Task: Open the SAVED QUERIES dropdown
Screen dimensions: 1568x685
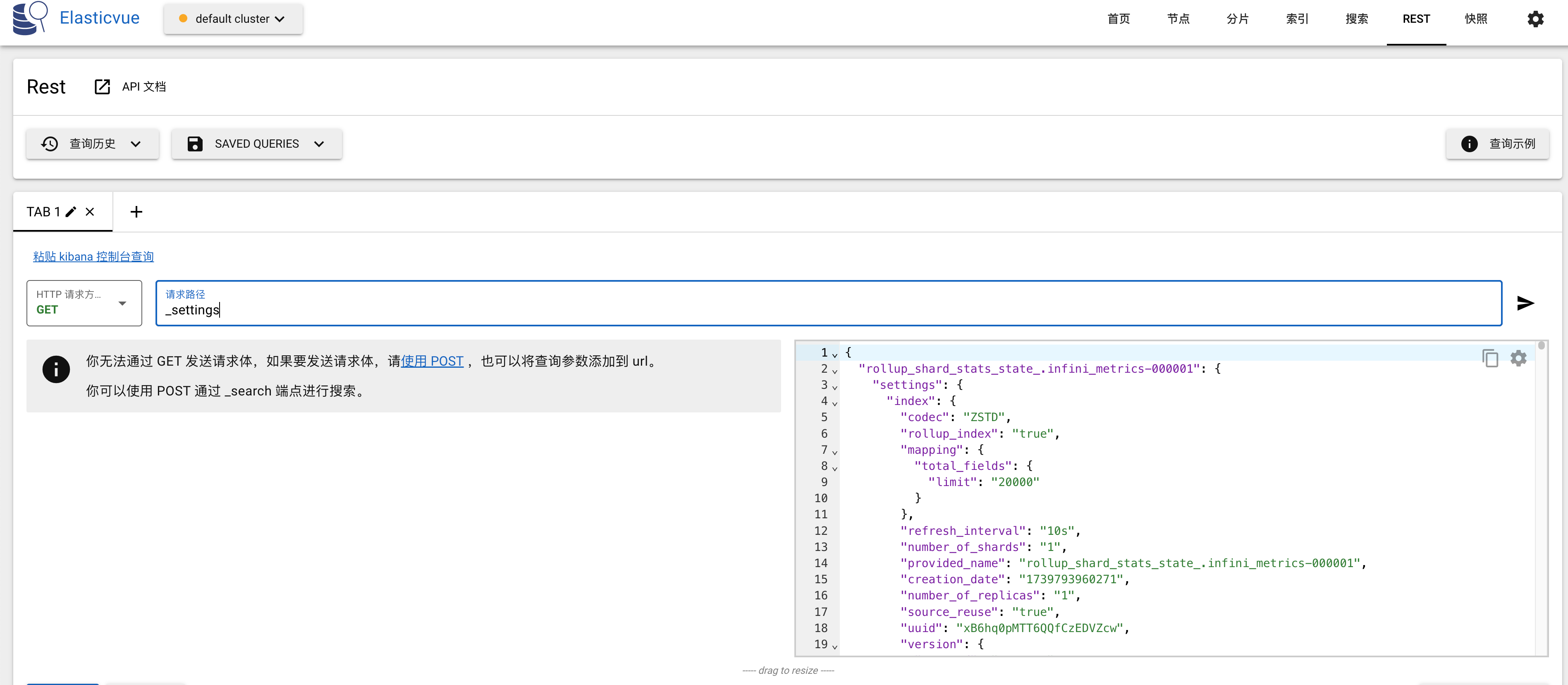Action: pyautogui.click(x=257, y=144)
